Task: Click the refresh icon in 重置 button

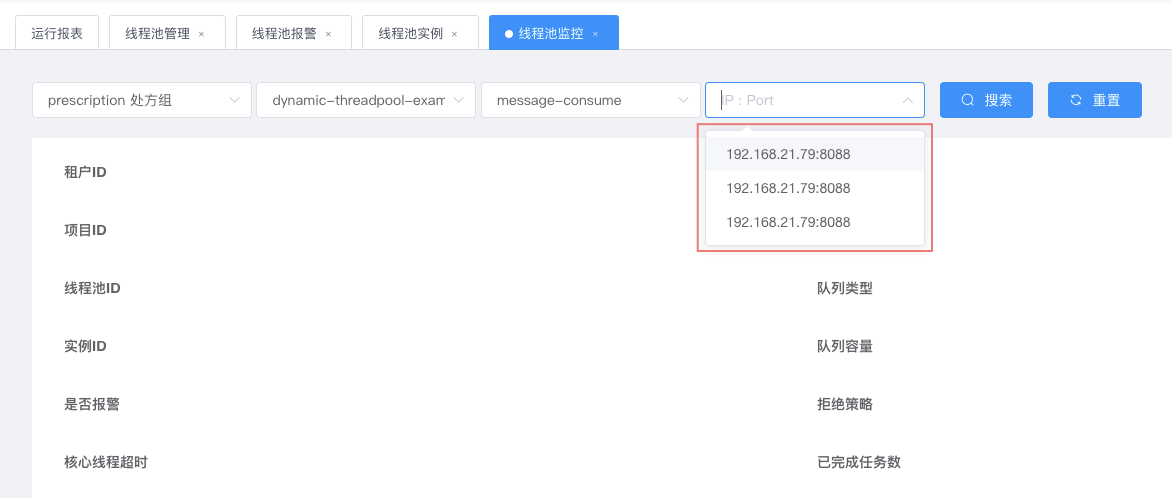Action: pos(1076,100)
